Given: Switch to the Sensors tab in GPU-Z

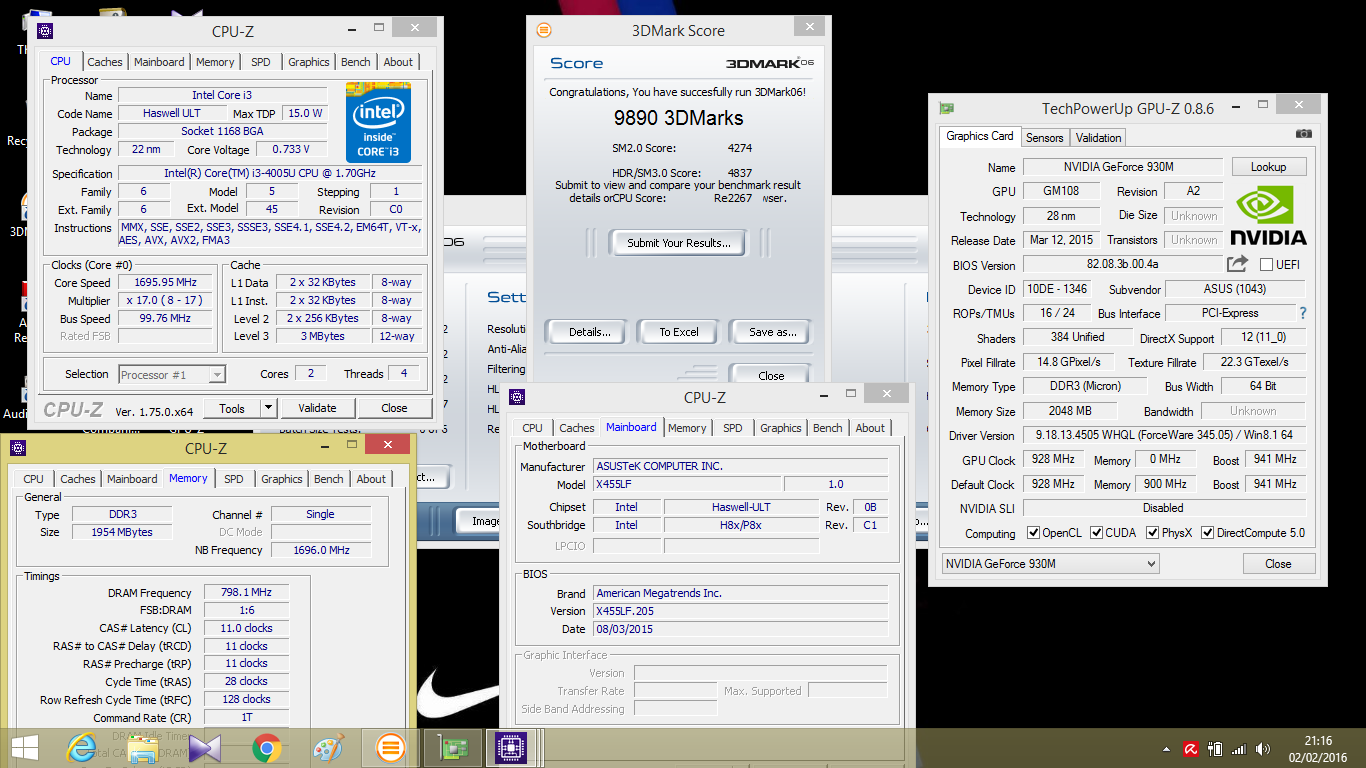Looking at the screenshot, I should (1044, 137).
